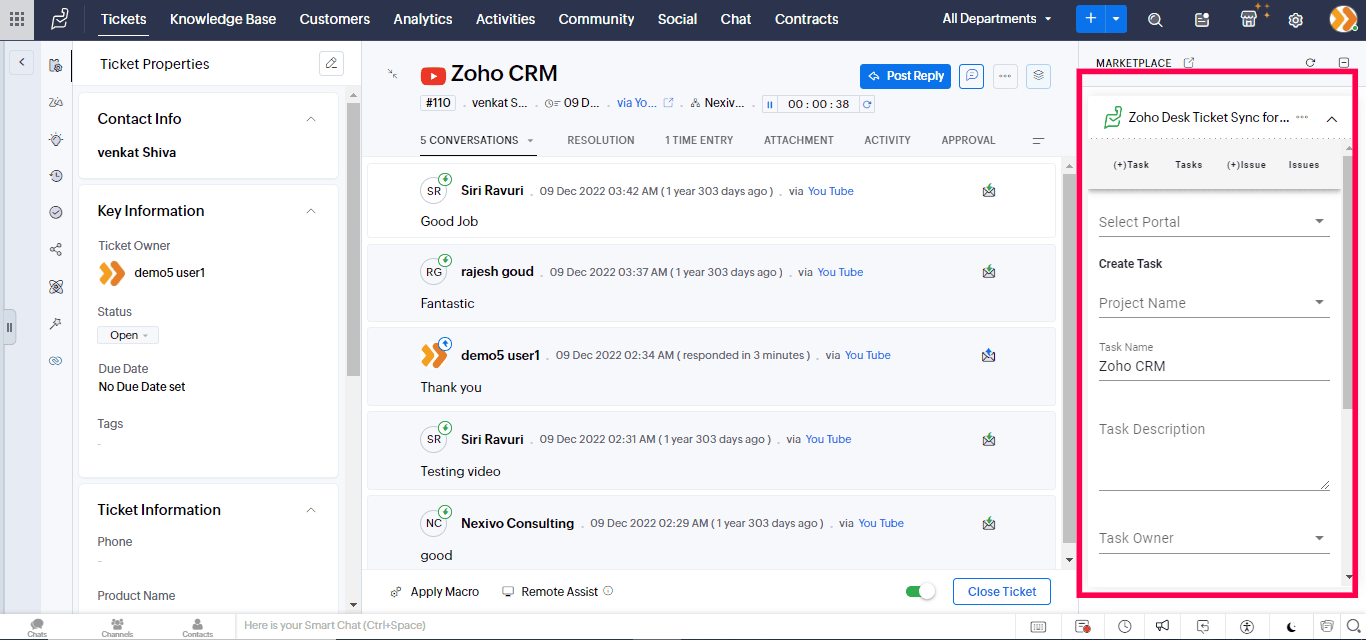Open the approvals checkmark sidebar icon
The height and width of the screenshot is (640, 1366).
point(56,213)
